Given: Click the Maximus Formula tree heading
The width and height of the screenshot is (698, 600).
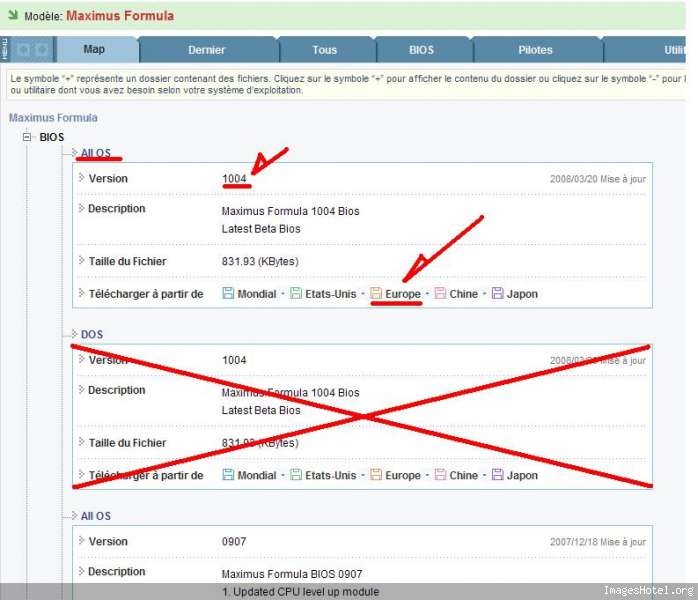Looking at the screenshot, I should click(53, 118).
